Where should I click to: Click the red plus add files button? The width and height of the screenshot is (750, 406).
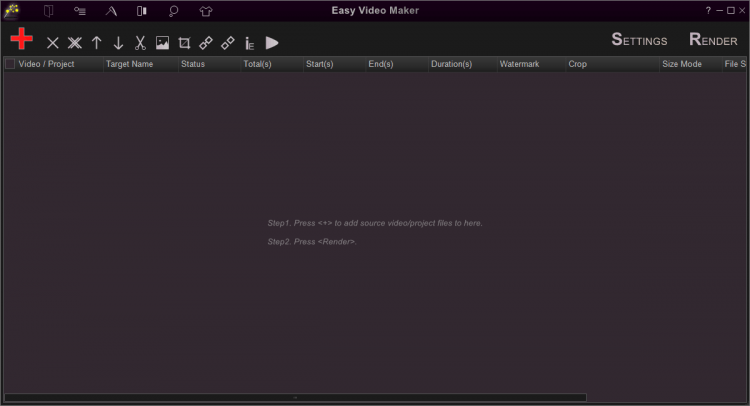(21, 39)
